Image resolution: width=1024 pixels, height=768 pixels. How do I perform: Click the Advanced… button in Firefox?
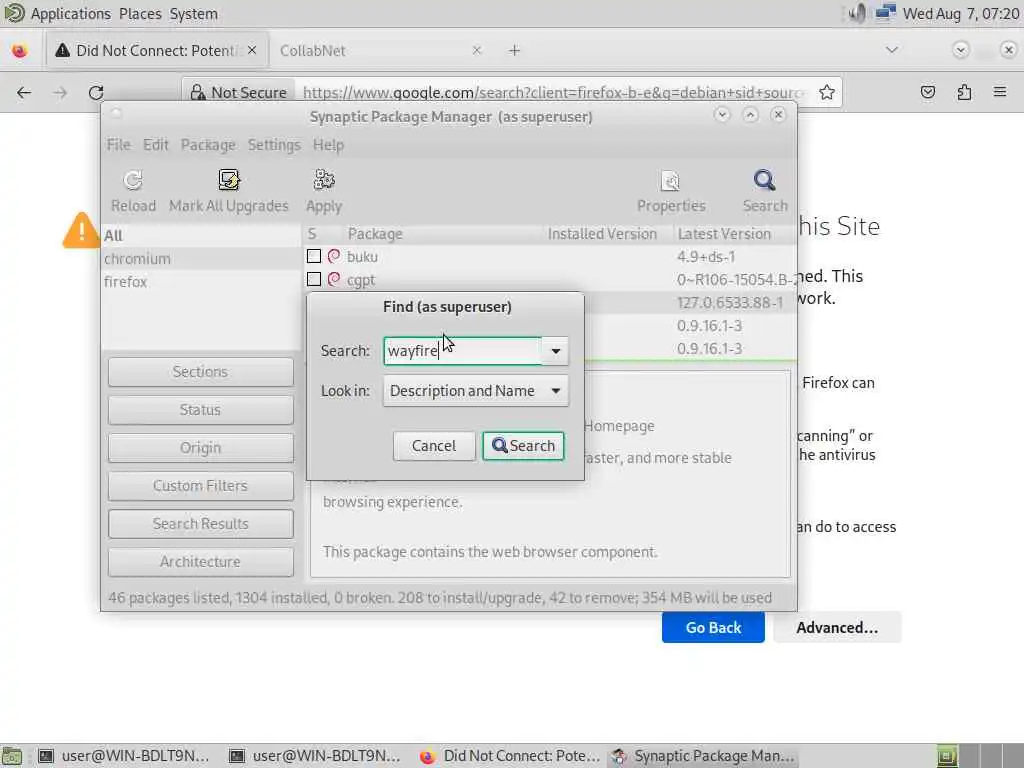pos(837,628)
